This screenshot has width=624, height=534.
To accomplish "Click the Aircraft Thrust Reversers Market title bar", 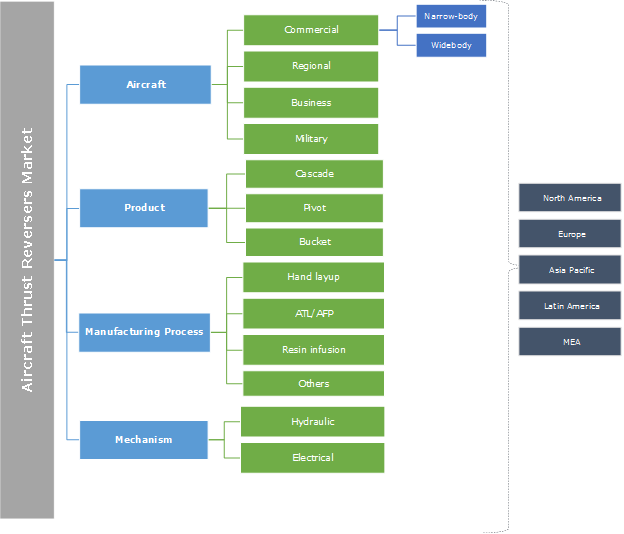I will pos(27,260).
